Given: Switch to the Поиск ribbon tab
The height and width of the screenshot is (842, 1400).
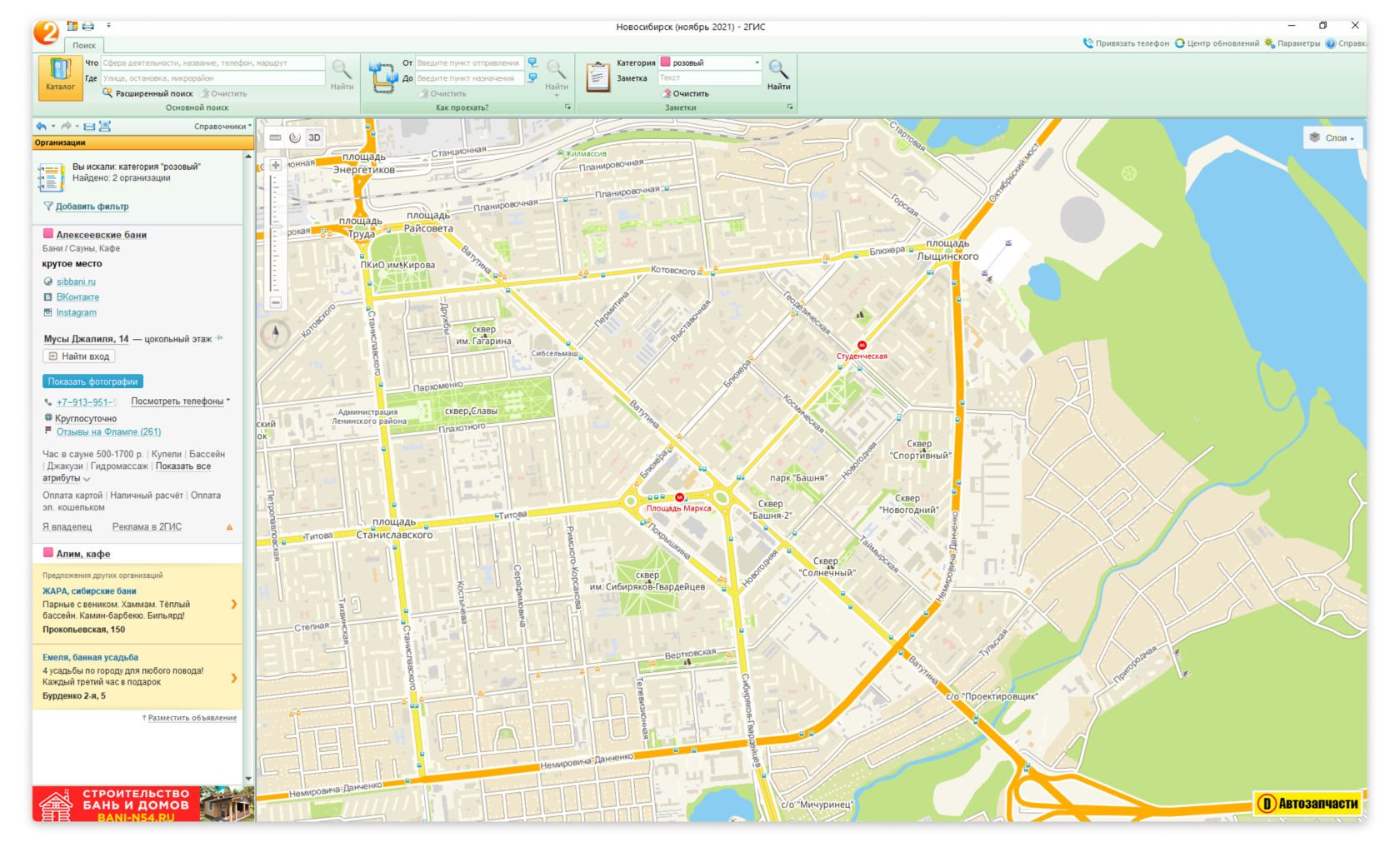Looking at the screenshot, I should coord(84,45).
